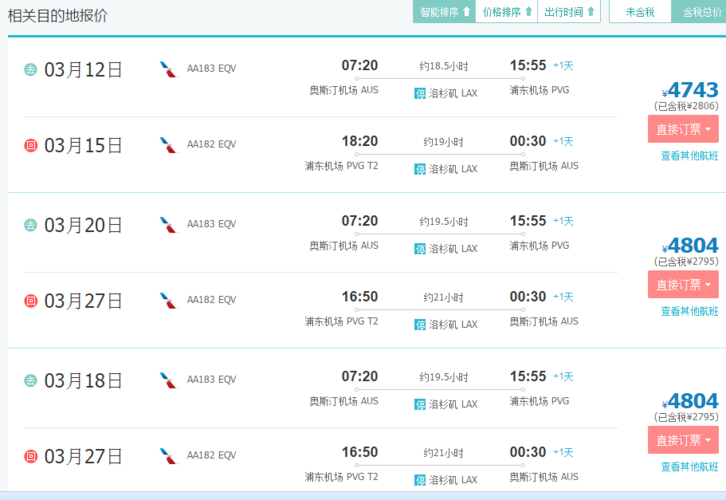
Task: Click the 直接订票 button for ¥4743 fare
Action: [x=682, y=129]
